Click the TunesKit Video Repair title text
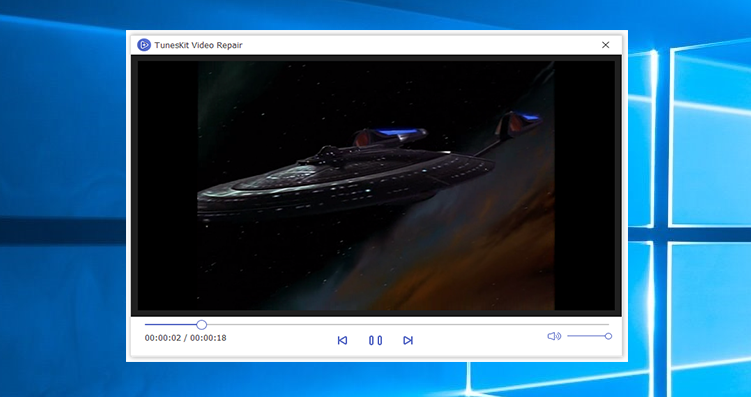 (198, 45)
